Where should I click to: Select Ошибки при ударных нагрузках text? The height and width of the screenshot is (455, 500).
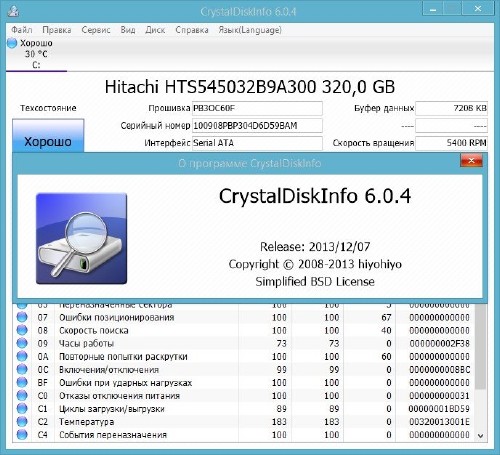coord(126,383)
